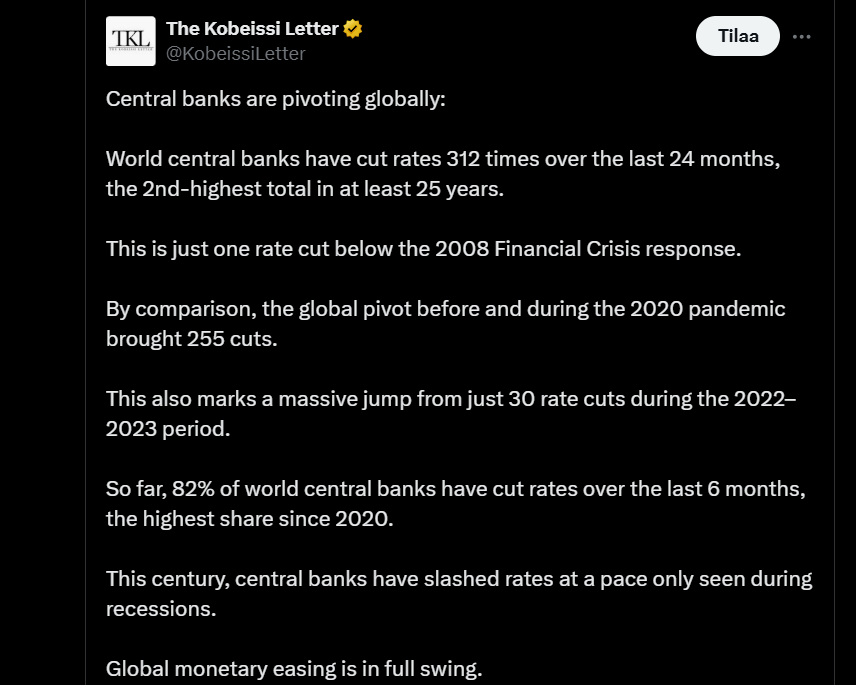Click the text '2023 period.'
The height and width of the screenshot is (685, 856).
pyautogui.click(x=168, y=428)
